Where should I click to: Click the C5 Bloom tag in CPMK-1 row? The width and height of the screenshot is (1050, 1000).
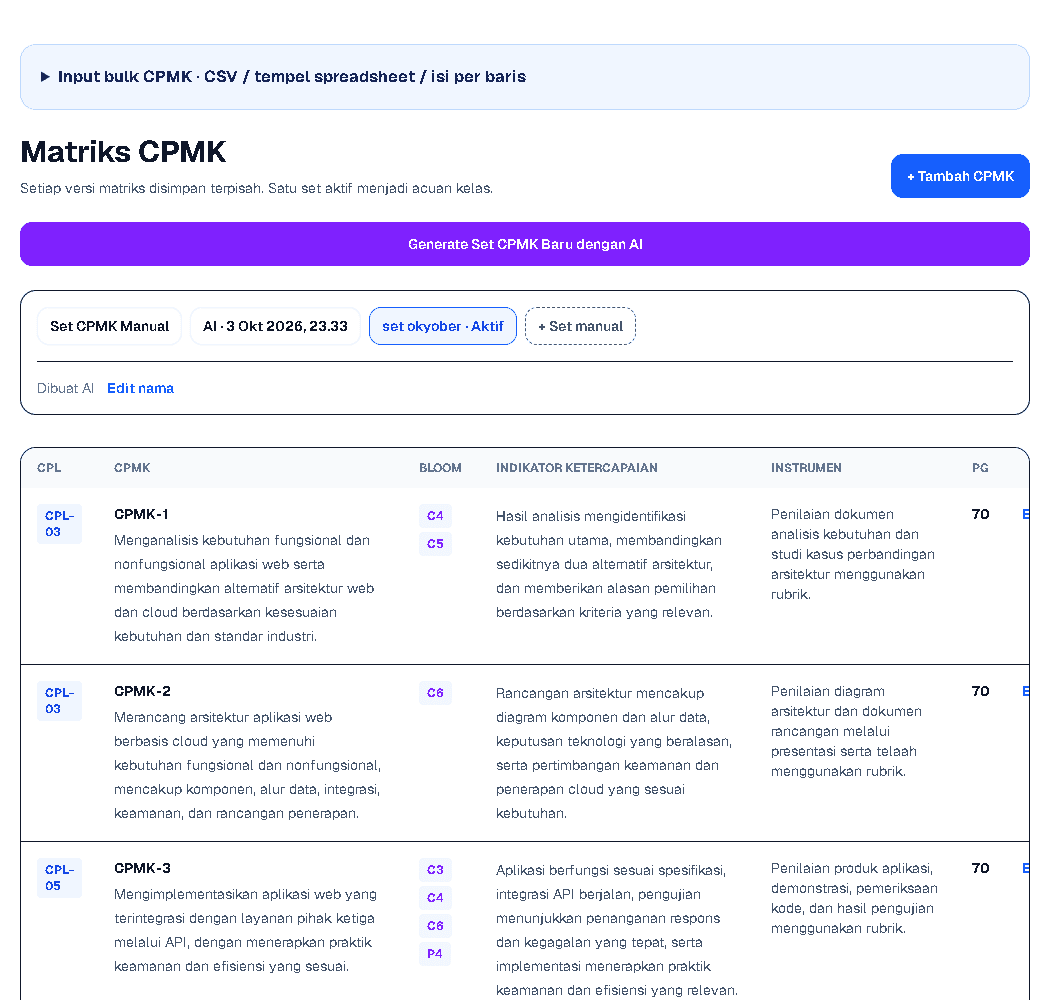click(x=435, y=544)
